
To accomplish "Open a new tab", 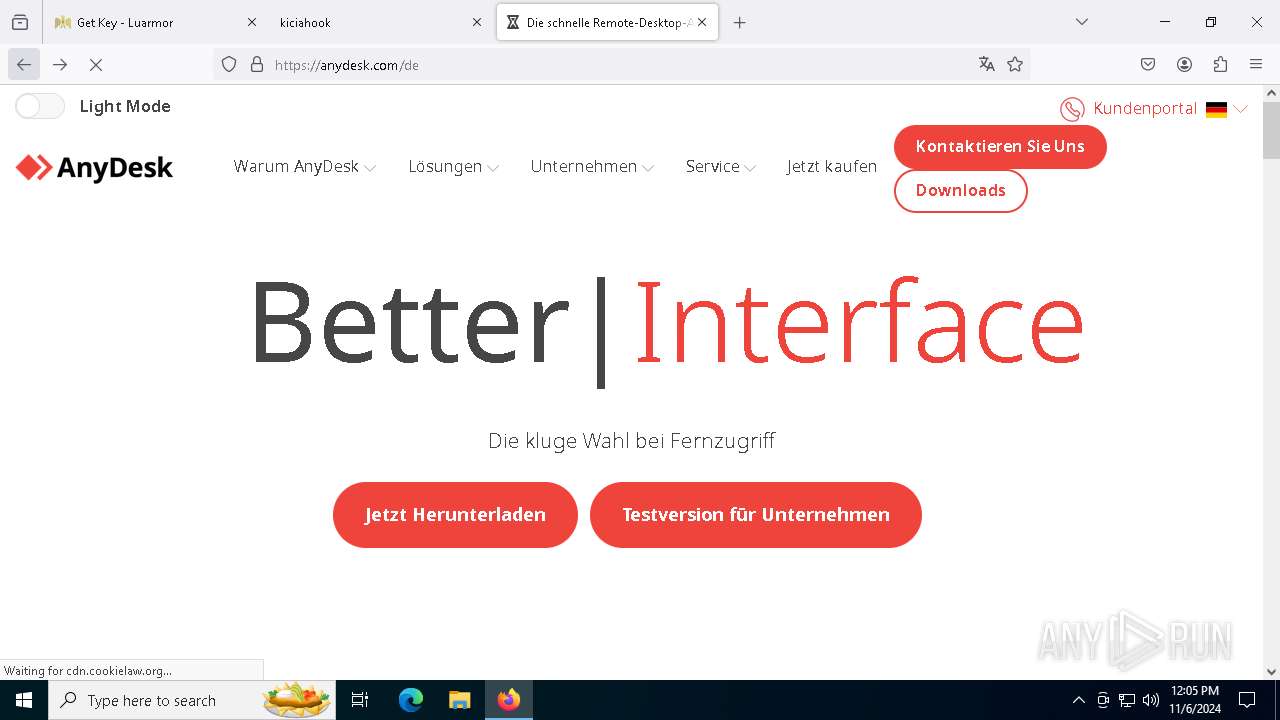I will [740, 22].
